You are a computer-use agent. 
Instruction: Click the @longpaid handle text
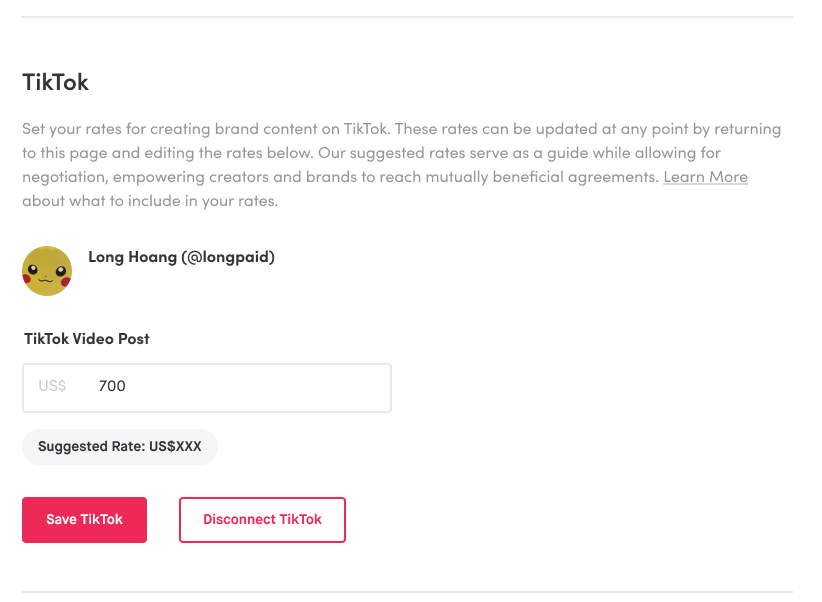click(x=228, y=257)
